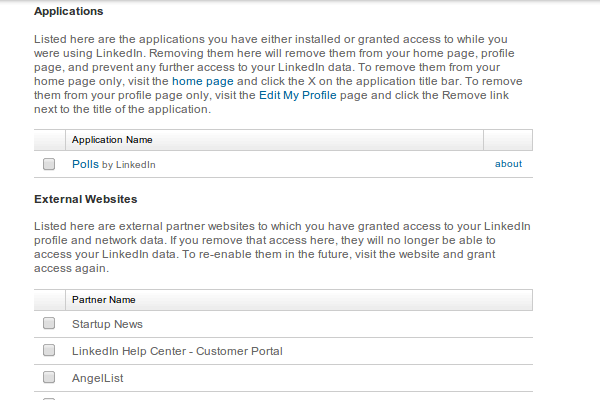Click the 'by LinkedIn' label
Viewport: 600px width, 400px height.
coord(129,165)
